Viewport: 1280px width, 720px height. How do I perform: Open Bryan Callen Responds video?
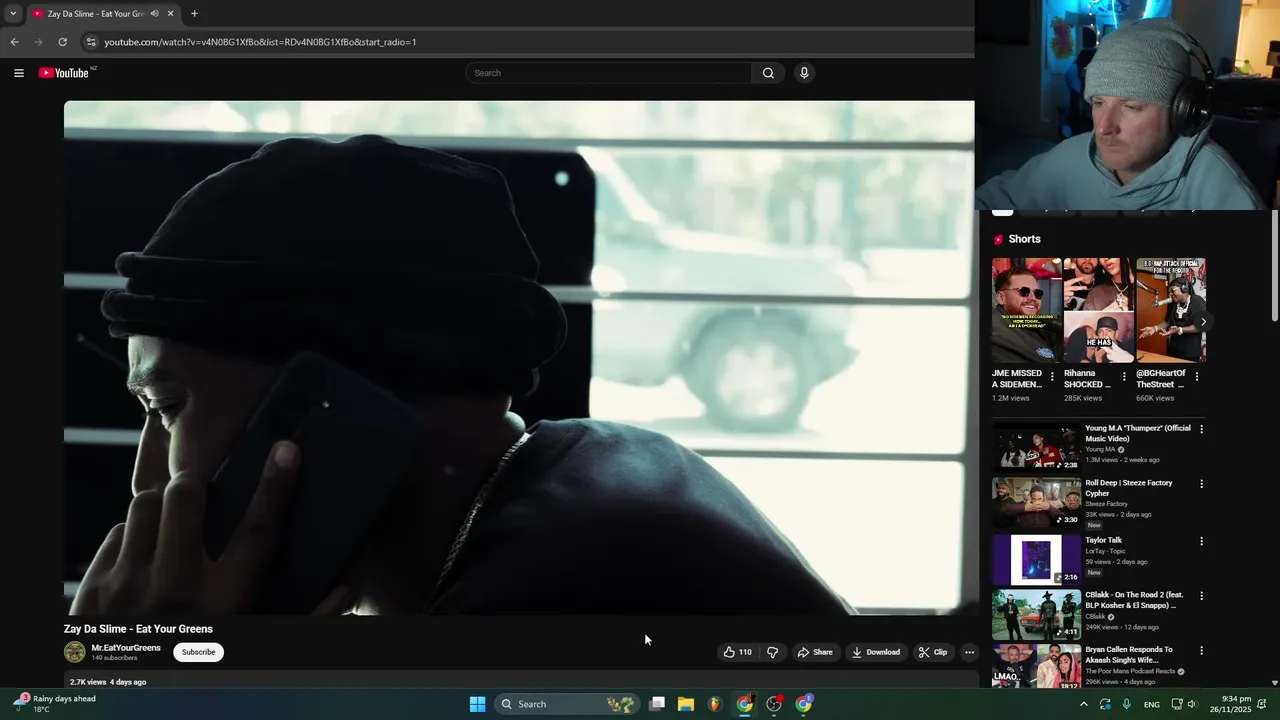[1036, 666]
